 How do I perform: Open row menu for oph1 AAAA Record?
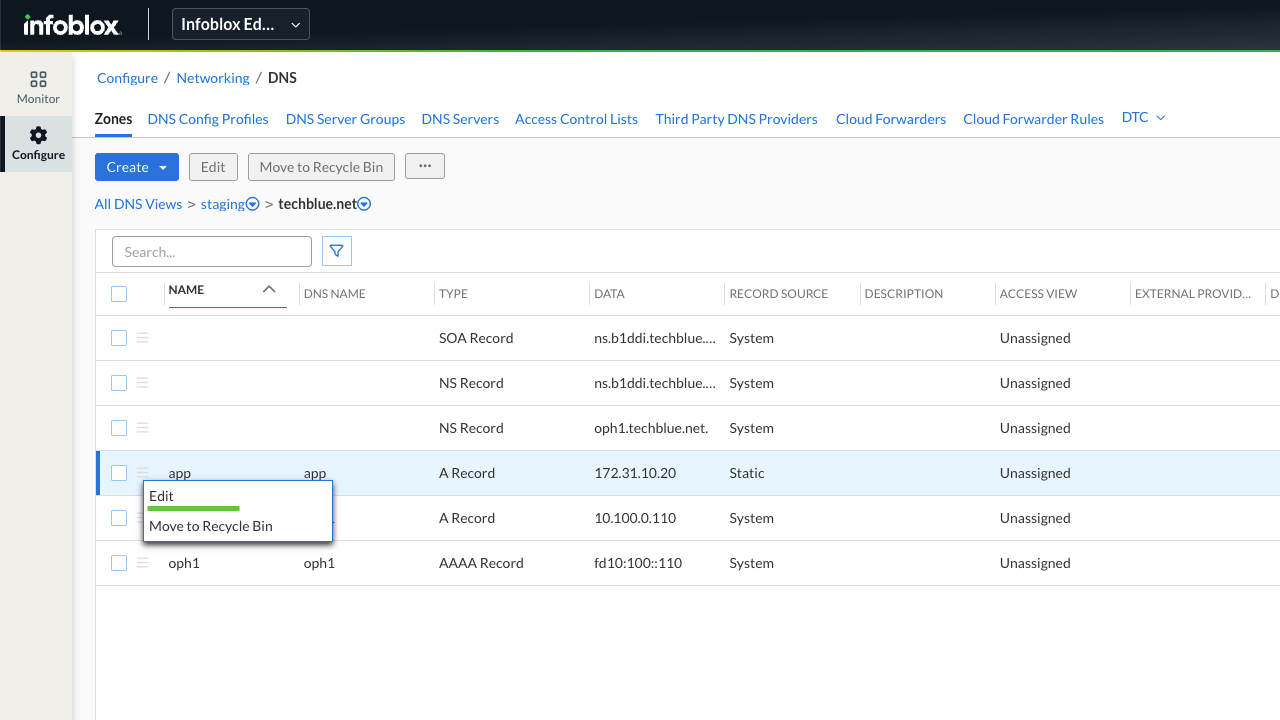(143, 563)
